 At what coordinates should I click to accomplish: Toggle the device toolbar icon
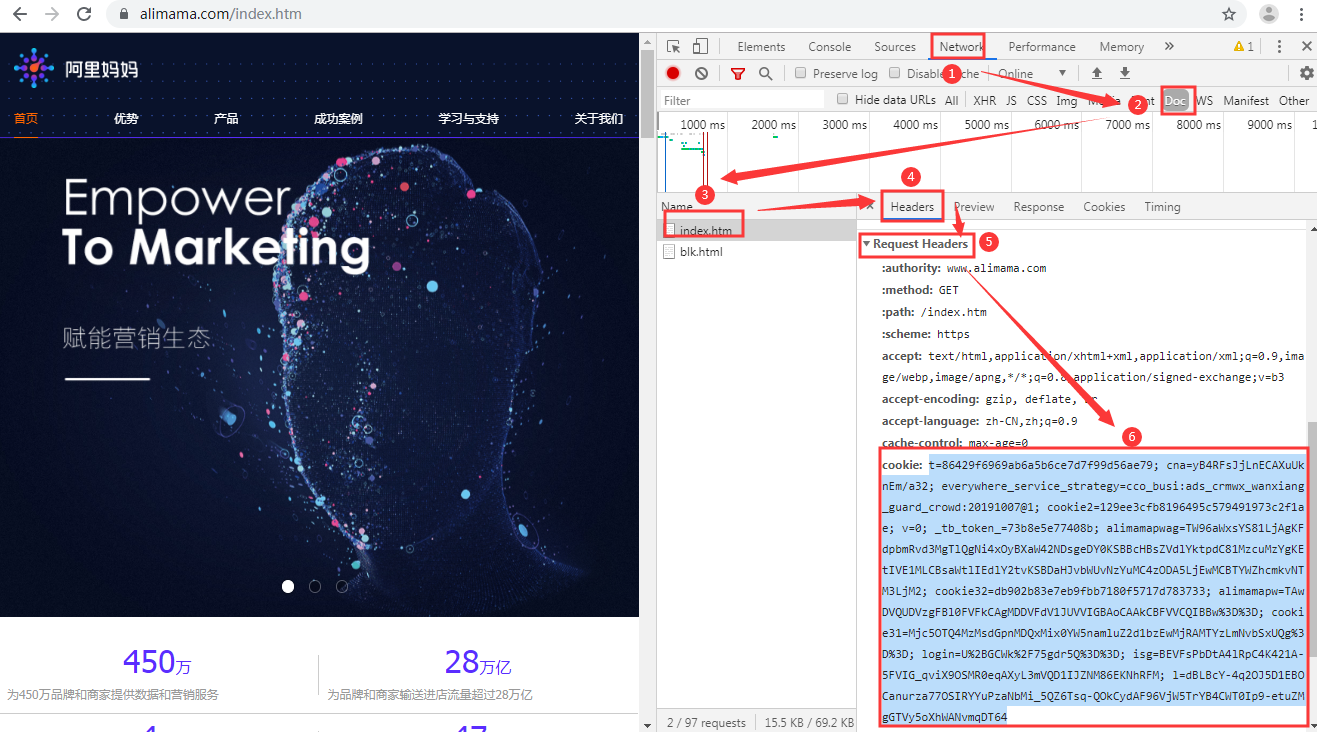(700, 46)
